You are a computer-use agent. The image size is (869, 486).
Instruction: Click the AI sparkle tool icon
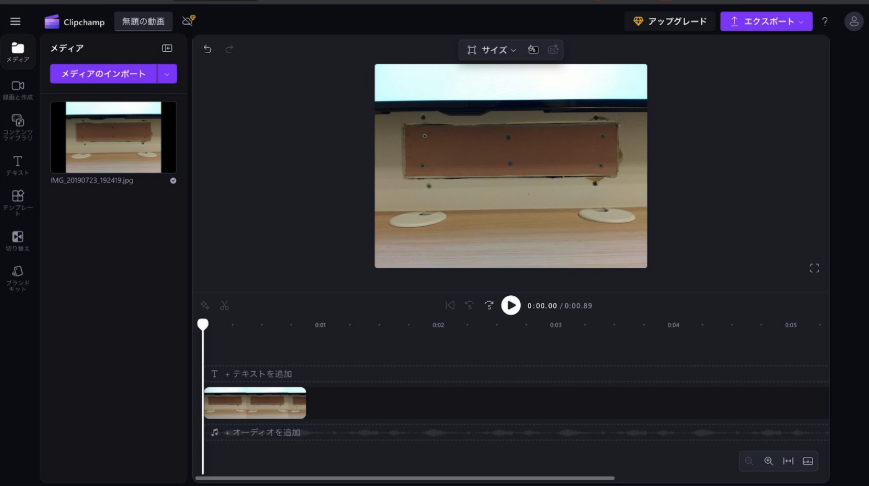pyautogui.click(x=205, y=305)
